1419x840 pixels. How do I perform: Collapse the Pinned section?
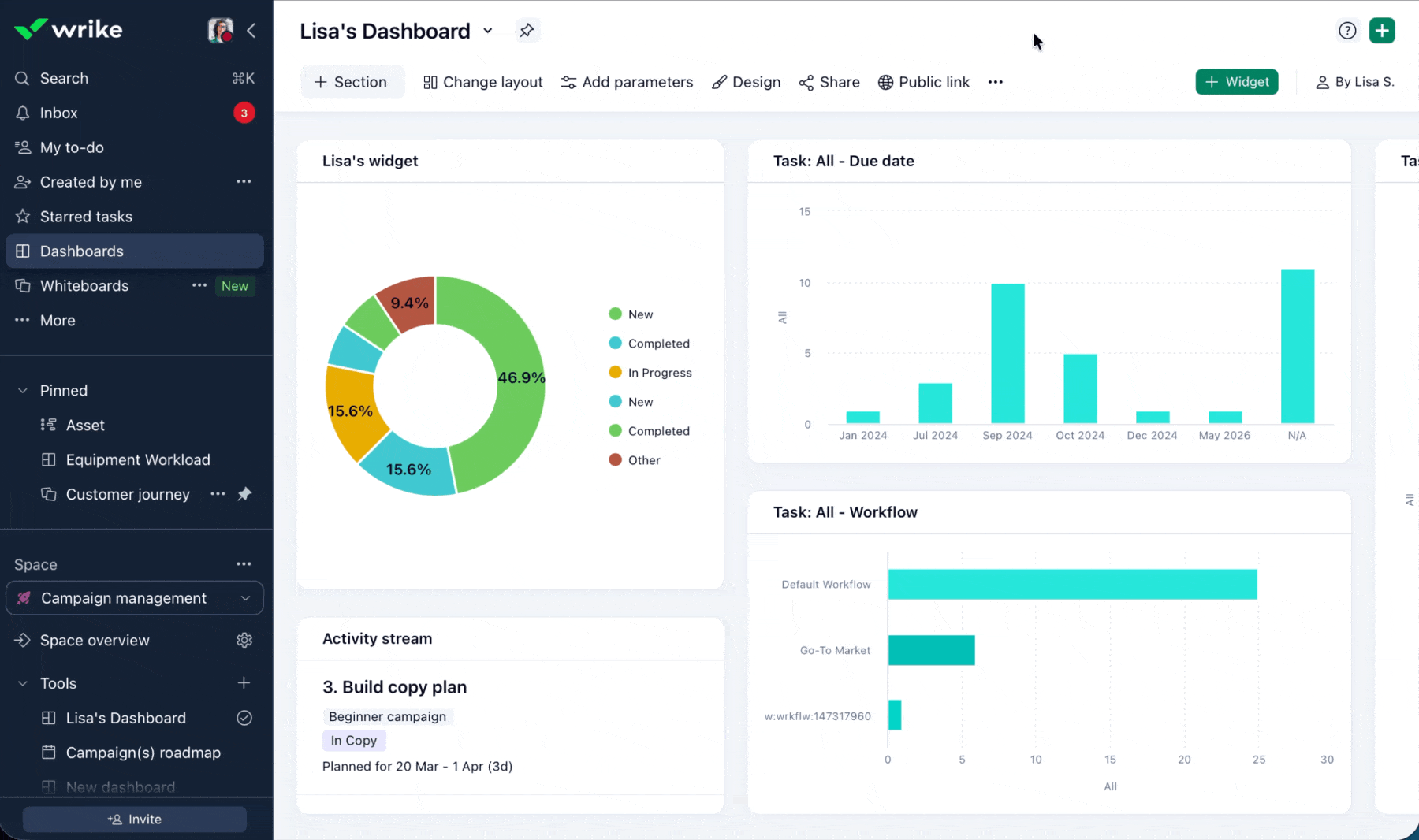tap(23, 391)
